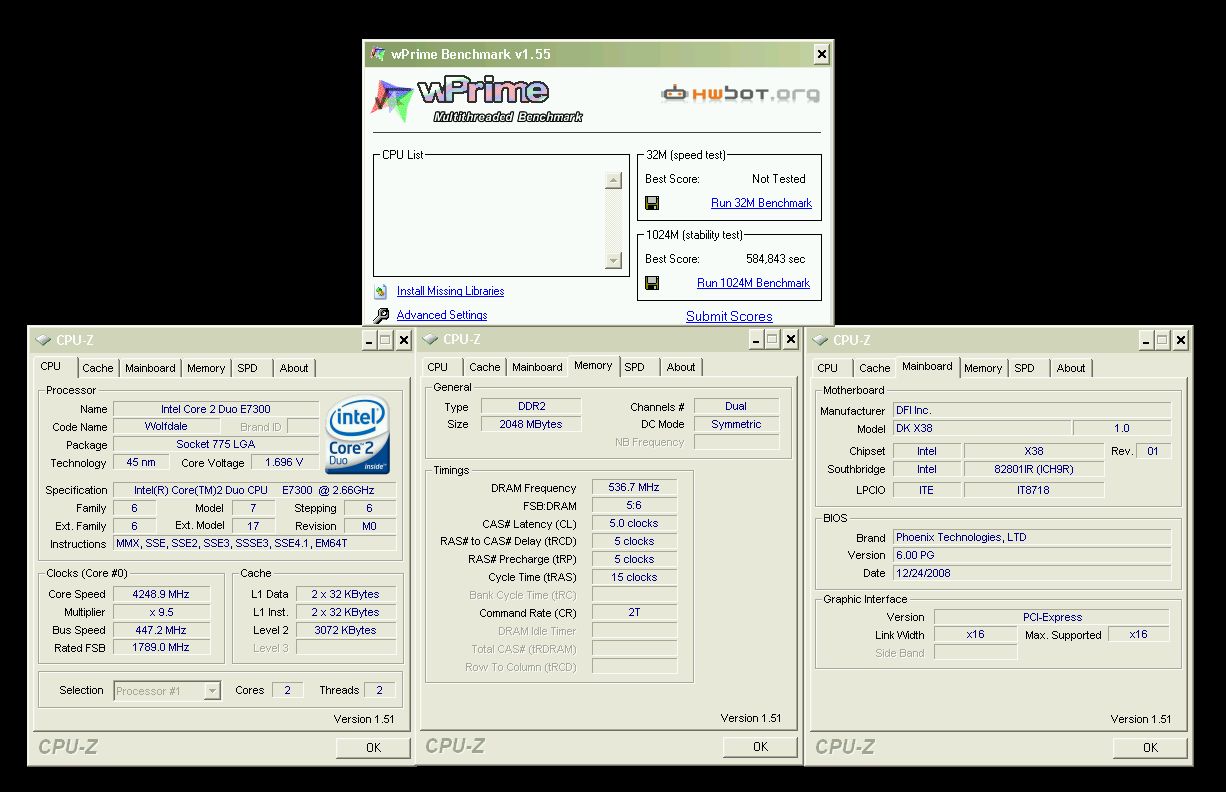Click Run 1024M Benchmark link
Viewport: 1226px width, 792px height.
pyautogui.click(x=753, y=283)
